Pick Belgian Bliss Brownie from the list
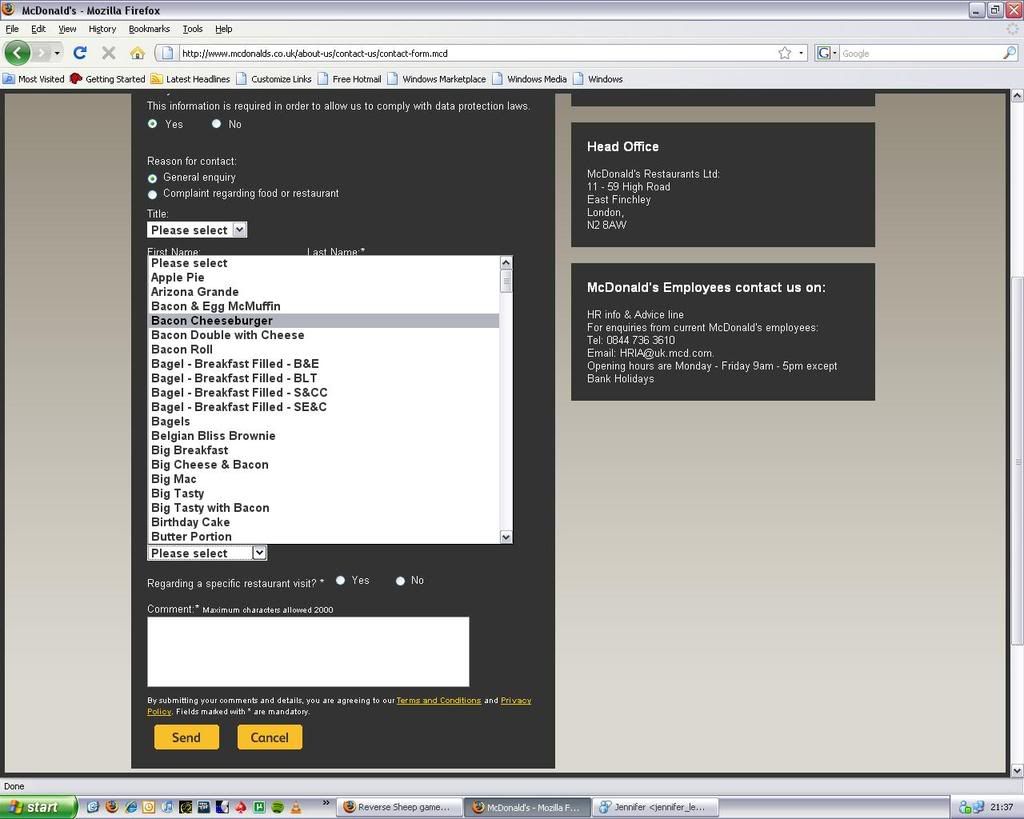Screen dimensions: 1024x819 tap(323, 436)
